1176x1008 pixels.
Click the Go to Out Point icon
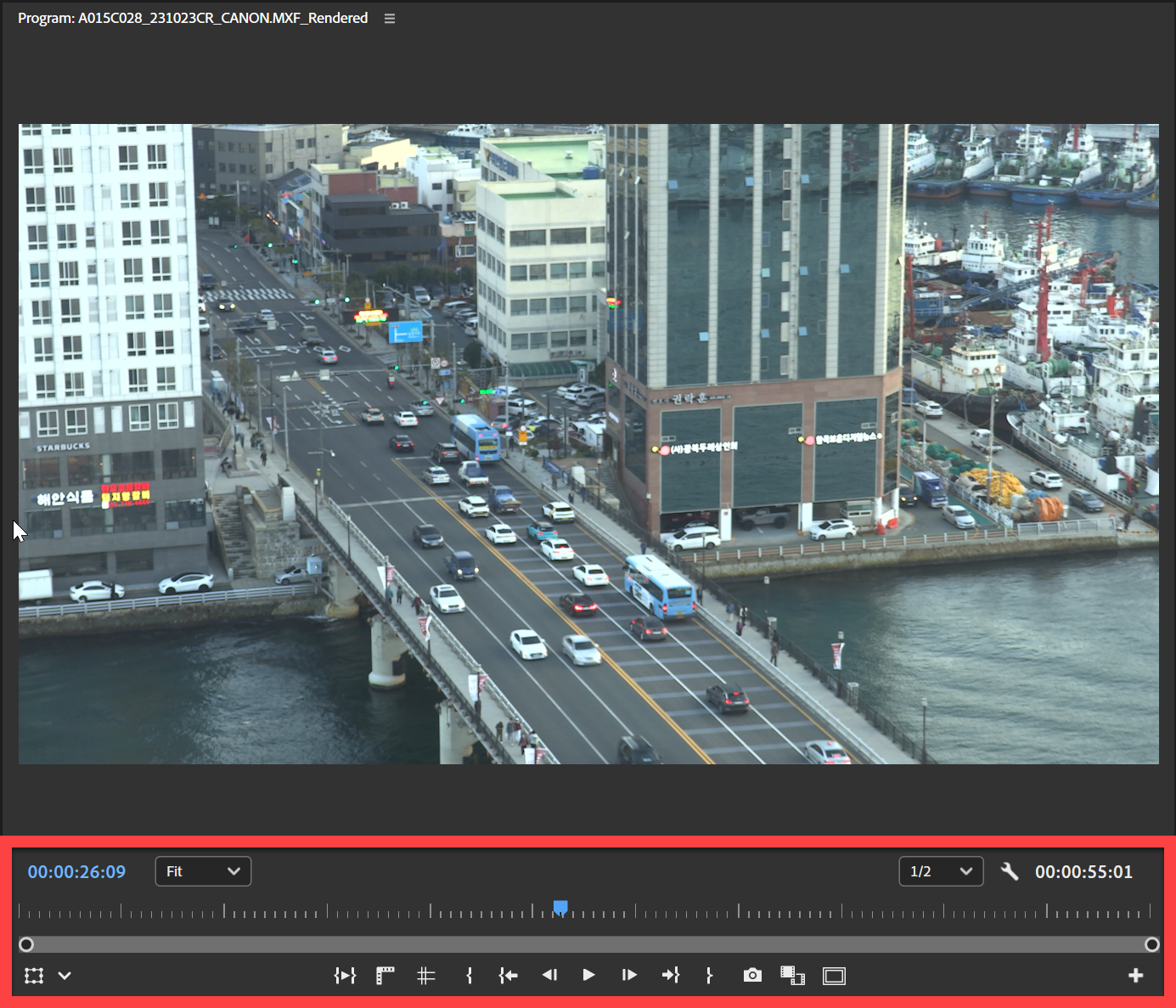tap(671, 975)
